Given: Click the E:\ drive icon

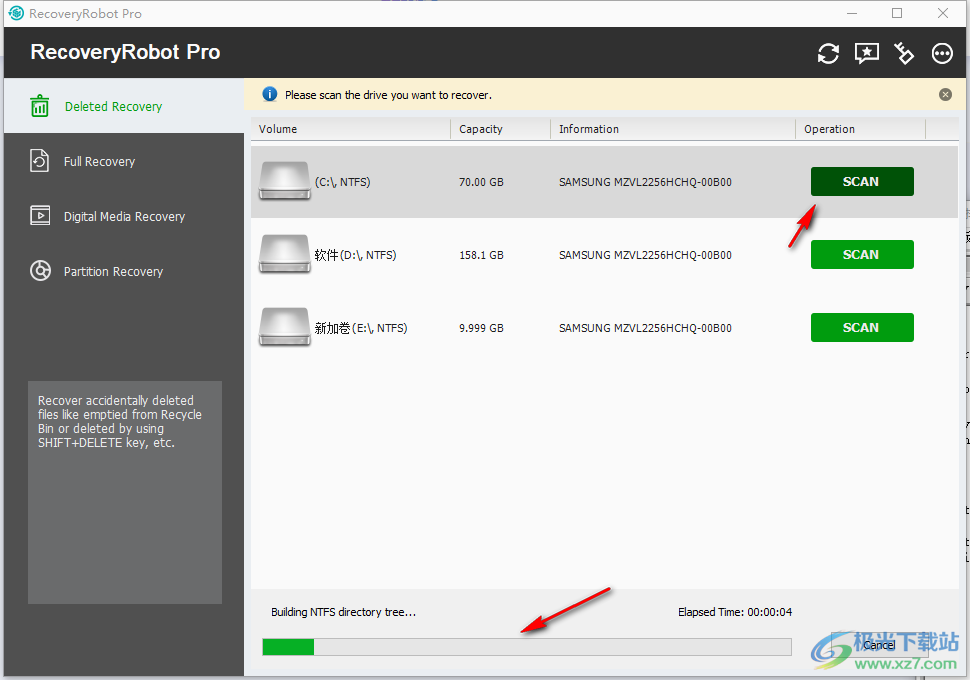Looking at the screenshot, I should pyautogui.click(x=285, y=327).
